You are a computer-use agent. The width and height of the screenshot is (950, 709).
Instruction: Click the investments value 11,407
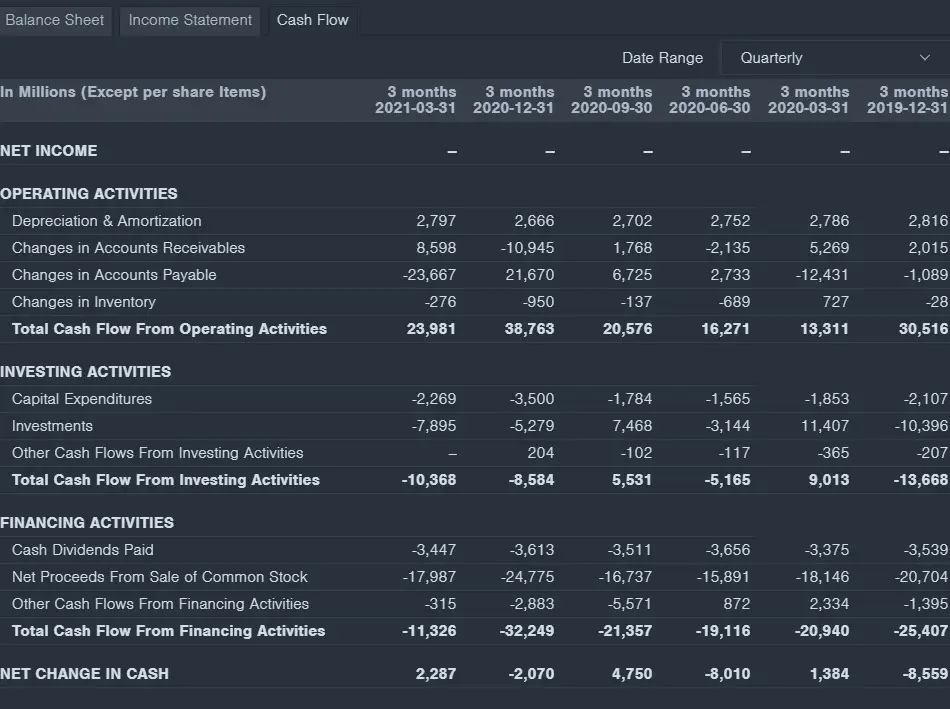click(825, 426)
